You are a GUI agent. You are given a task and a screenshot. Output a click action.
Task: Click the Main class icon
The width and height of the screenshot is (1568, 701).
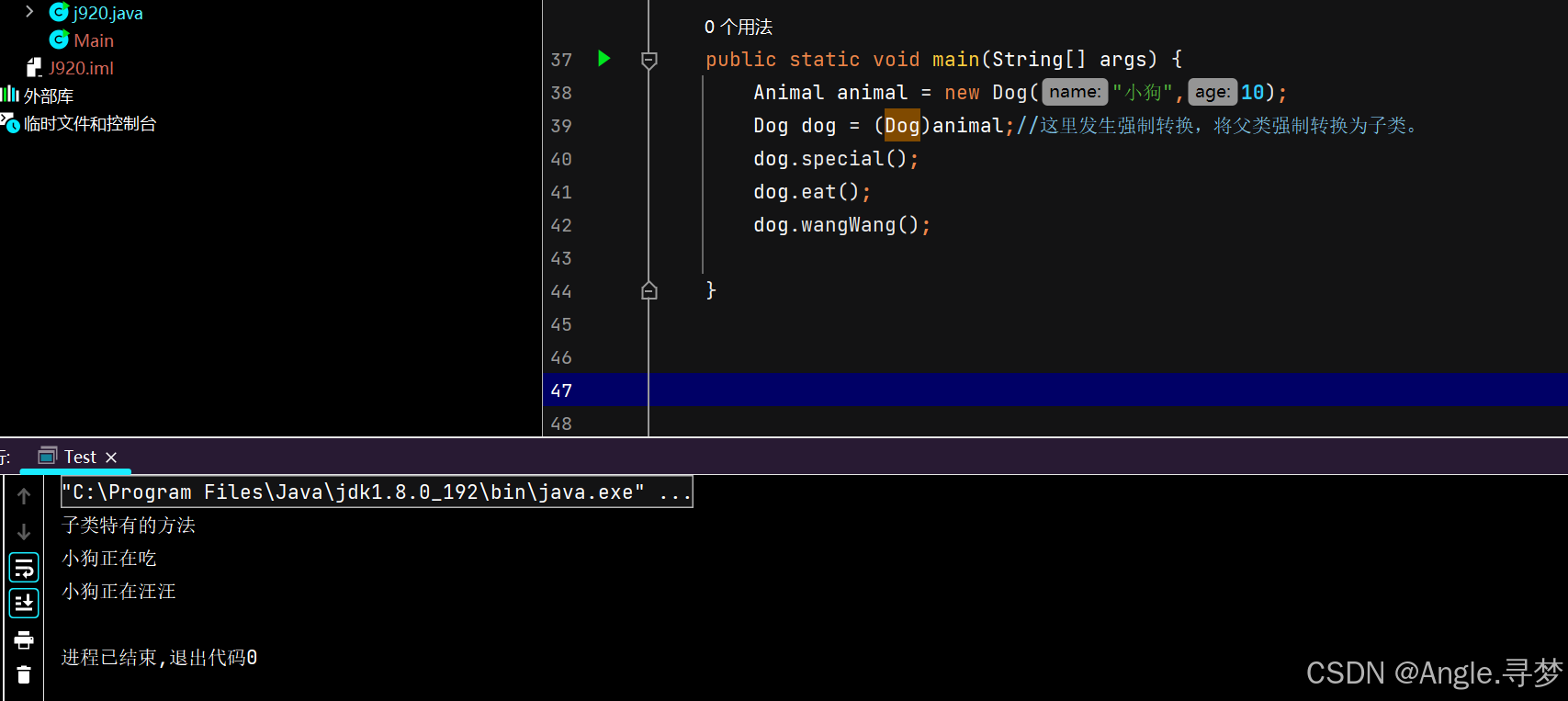pyautogui.click(x=59, y=40)
